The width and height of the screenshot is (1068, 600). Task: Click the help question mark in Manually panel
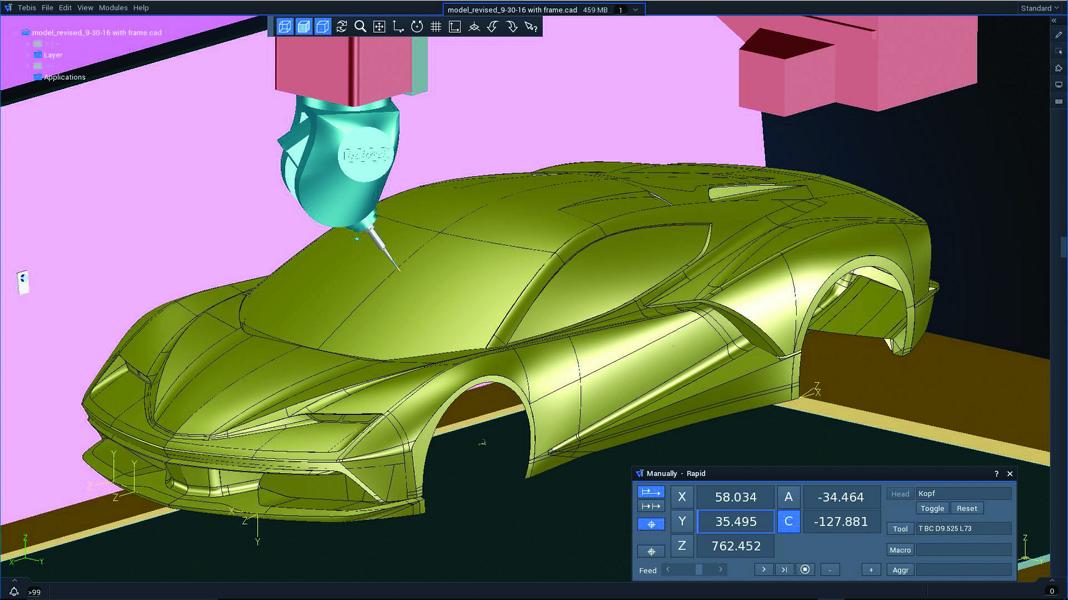(x=996, y=473)
